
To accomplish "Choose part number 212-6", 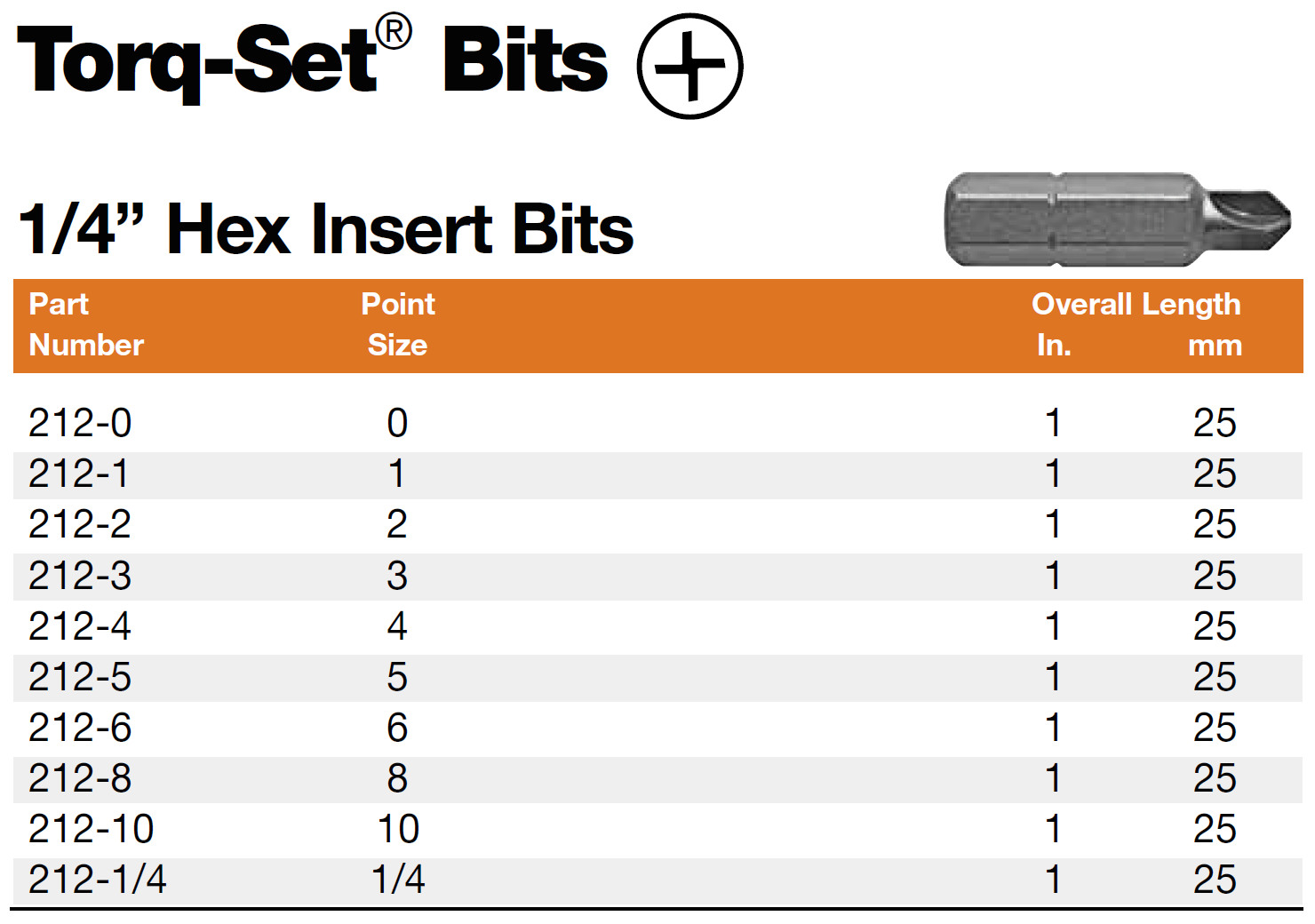I will tap(80, 728).
